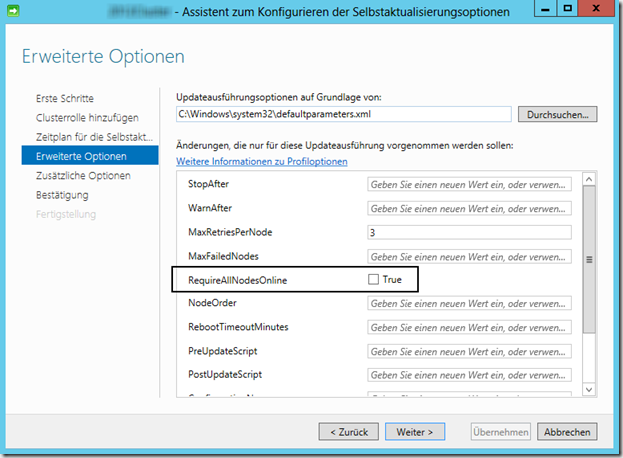
Task: Focus the StopAfter value field
Action: point(469,184)
